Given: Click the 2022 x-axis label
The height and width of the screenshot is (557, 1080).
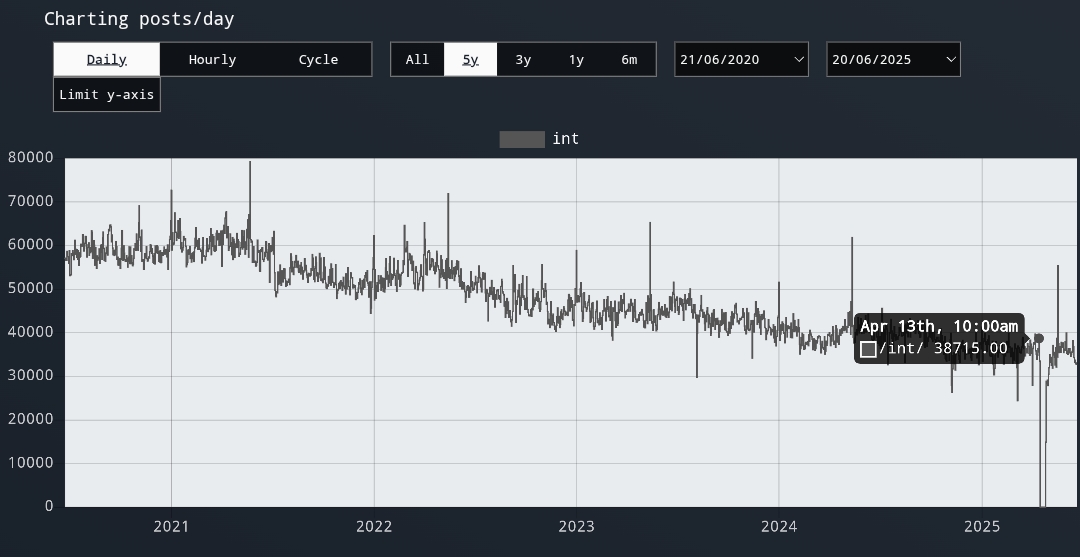Looking at the screenshot, I should (x=374, y=527).
